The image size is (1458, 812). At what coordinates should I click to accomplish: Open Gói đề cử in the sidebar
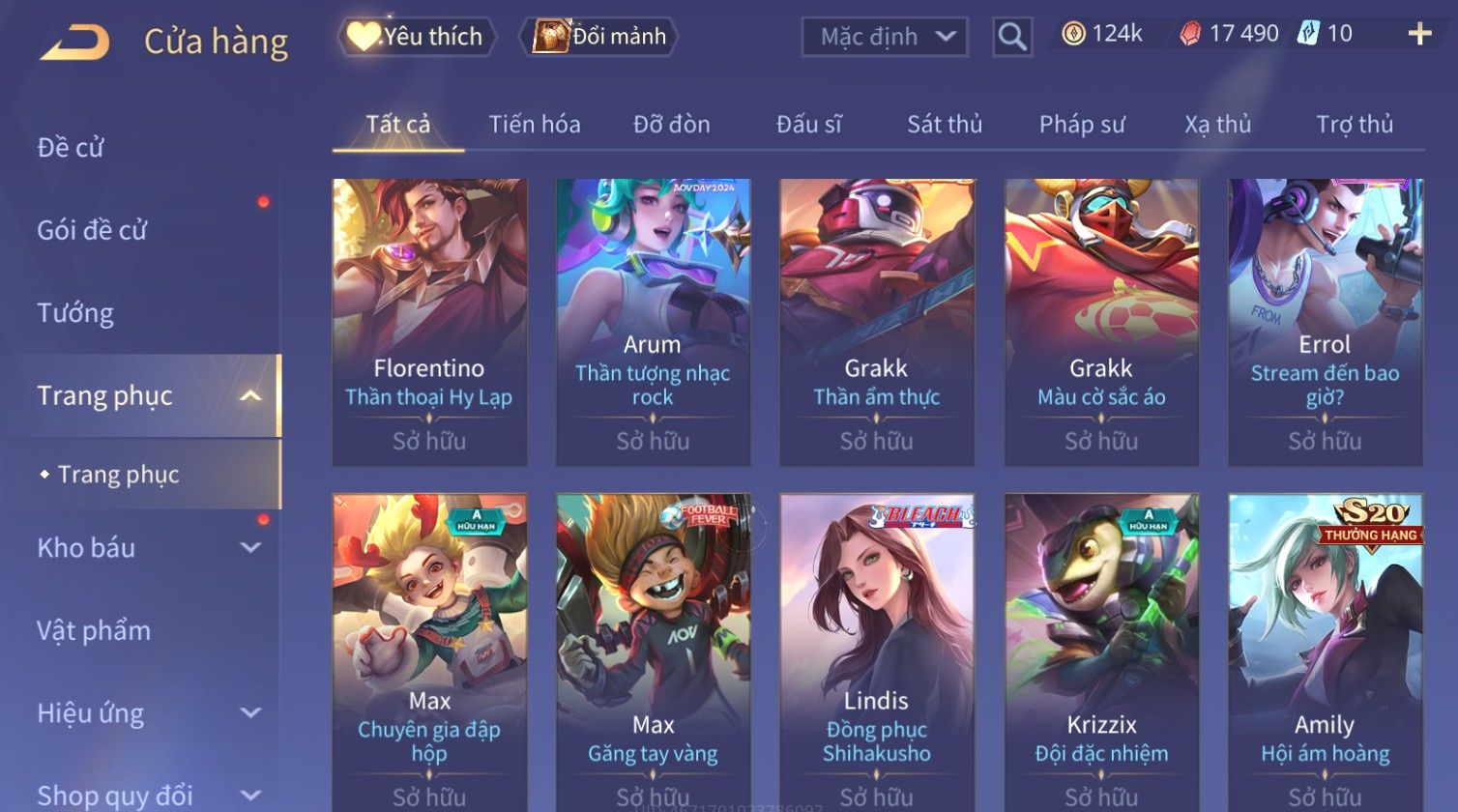tap(92, 230)
